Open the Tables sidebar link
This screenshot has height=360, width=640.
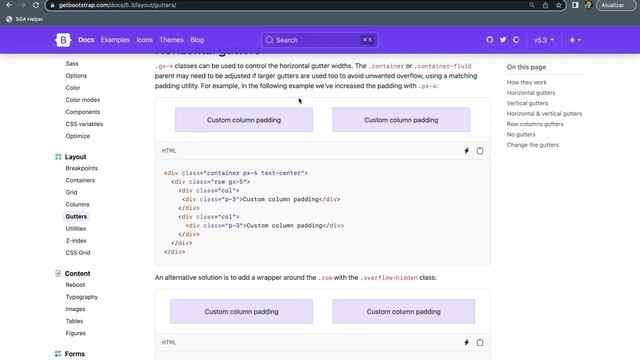coord(74,321)
